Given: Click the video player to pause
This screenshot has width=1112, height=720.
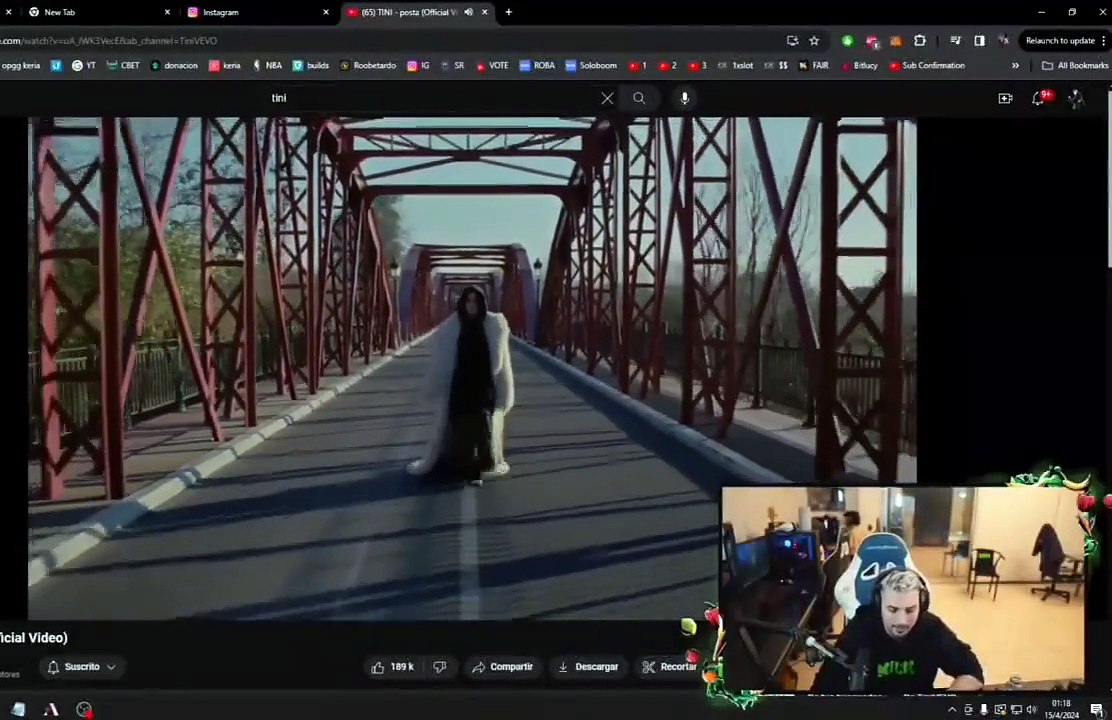Looking at the screenshot, I should click(472, 367).
